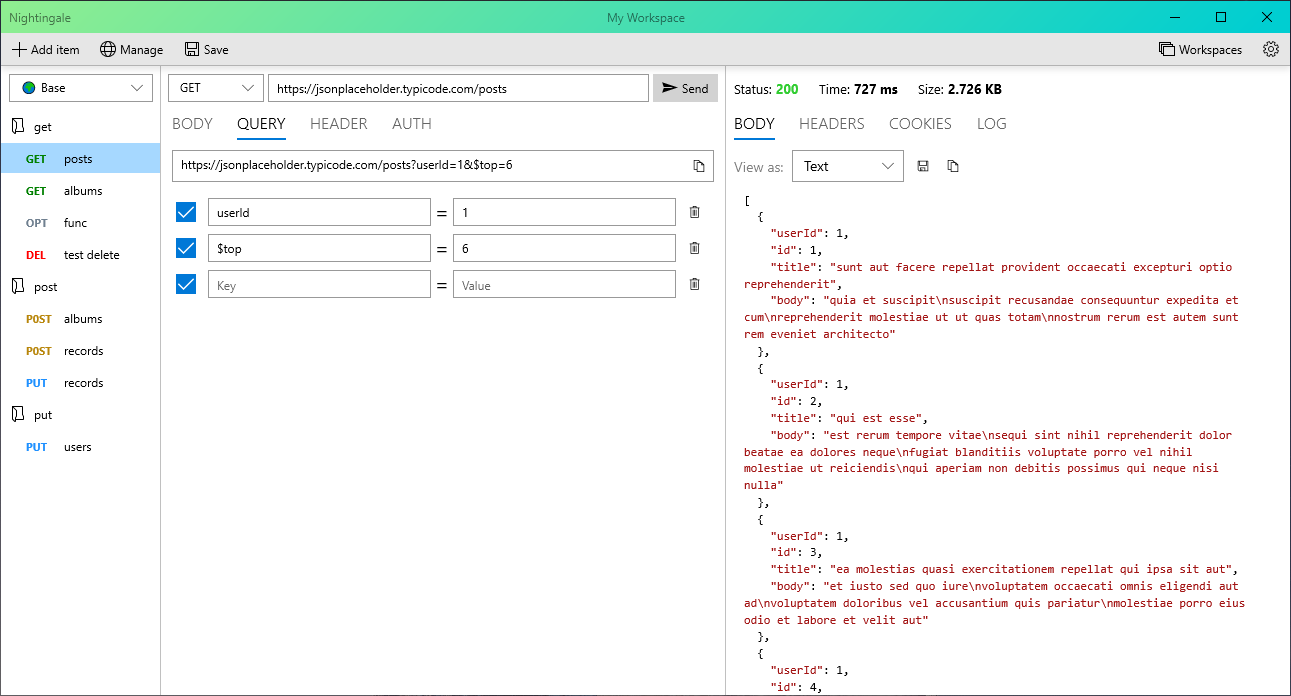The height and width of the screenshot is (696, 1291).
Task: Click the Add item button label
Action: 55,50
